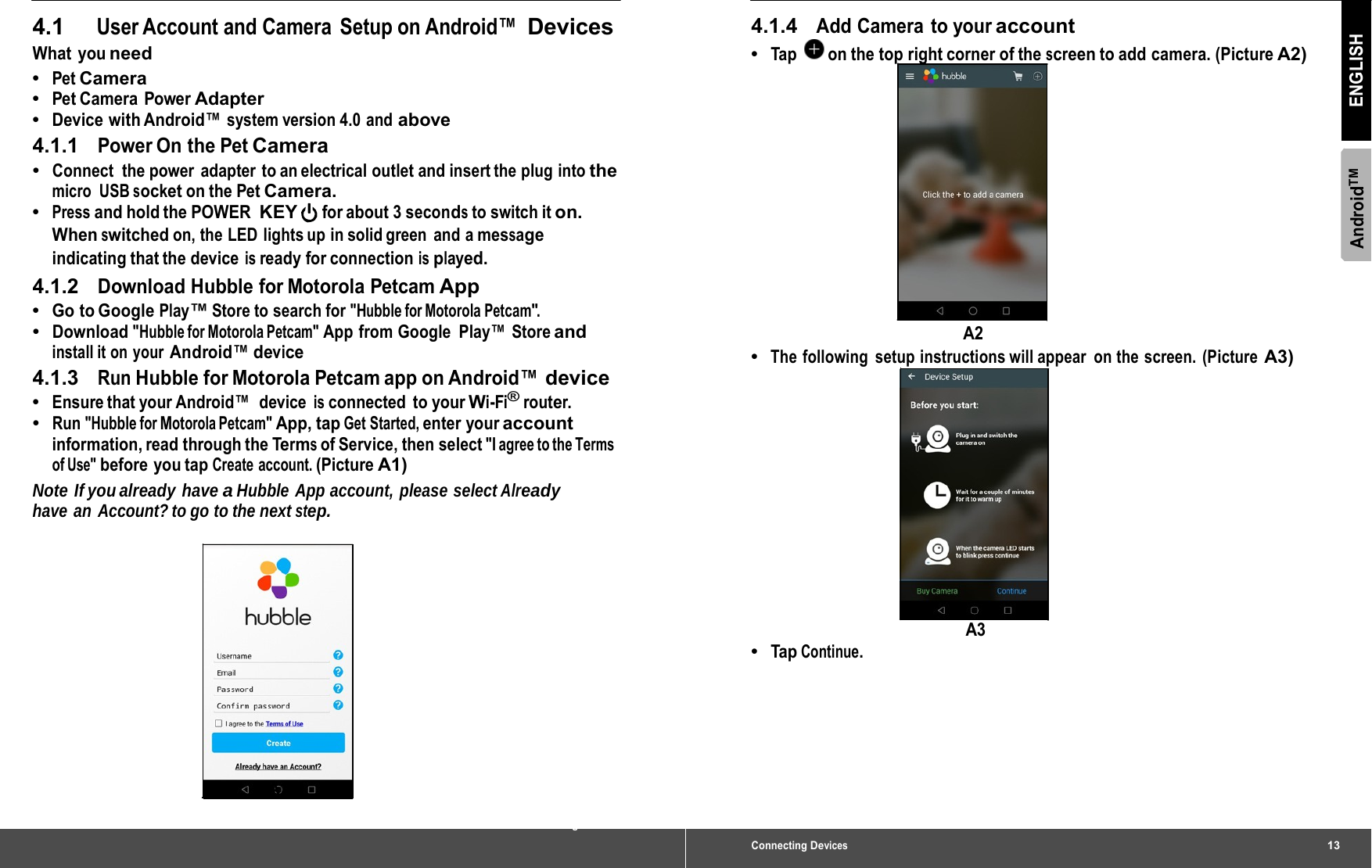Click shopping cart icon in A2 screen
This screenshot has height=868, width=1372.
click(1018, 76)
